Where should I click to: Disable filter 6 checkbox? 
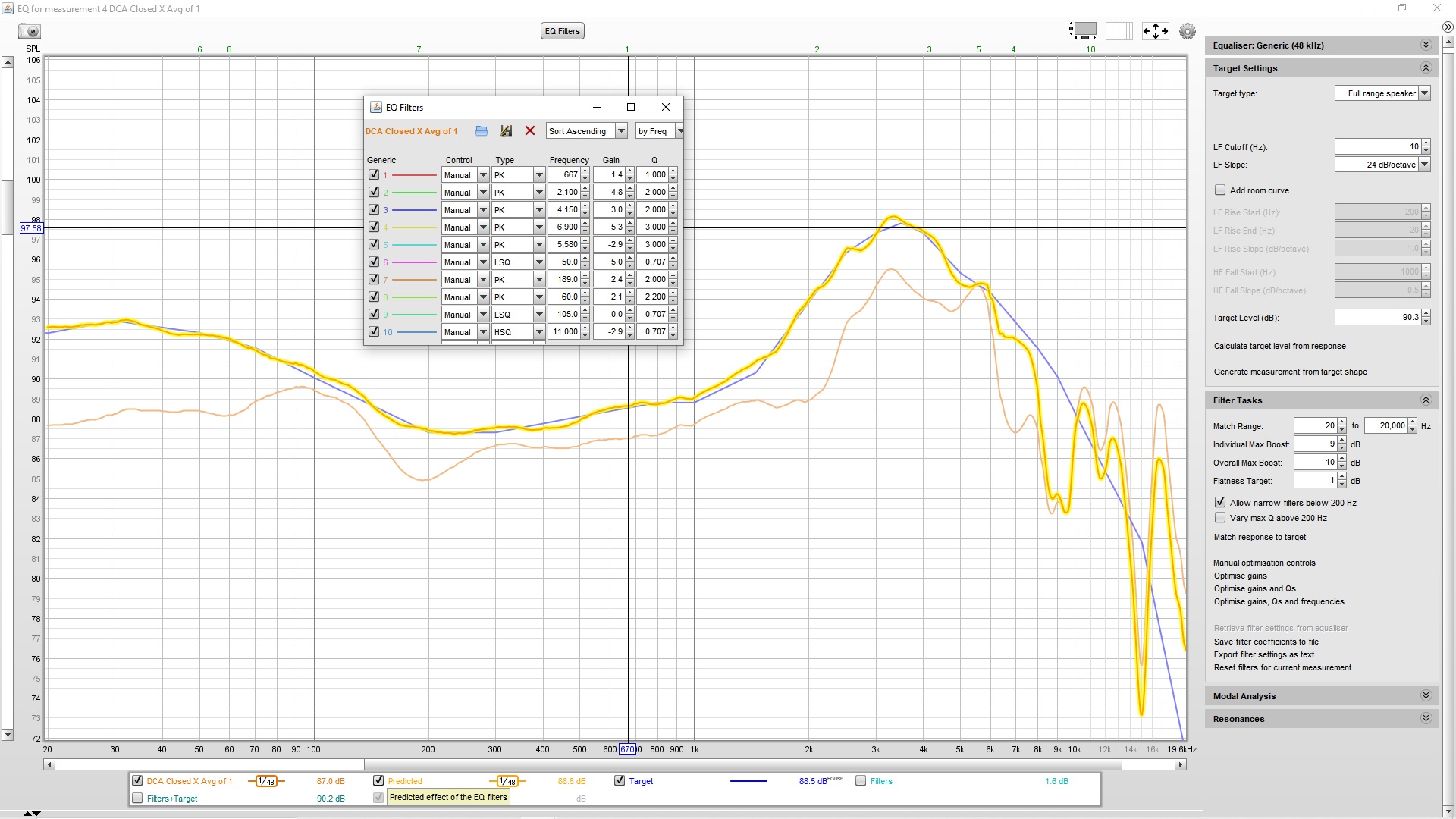coord(374,262)
